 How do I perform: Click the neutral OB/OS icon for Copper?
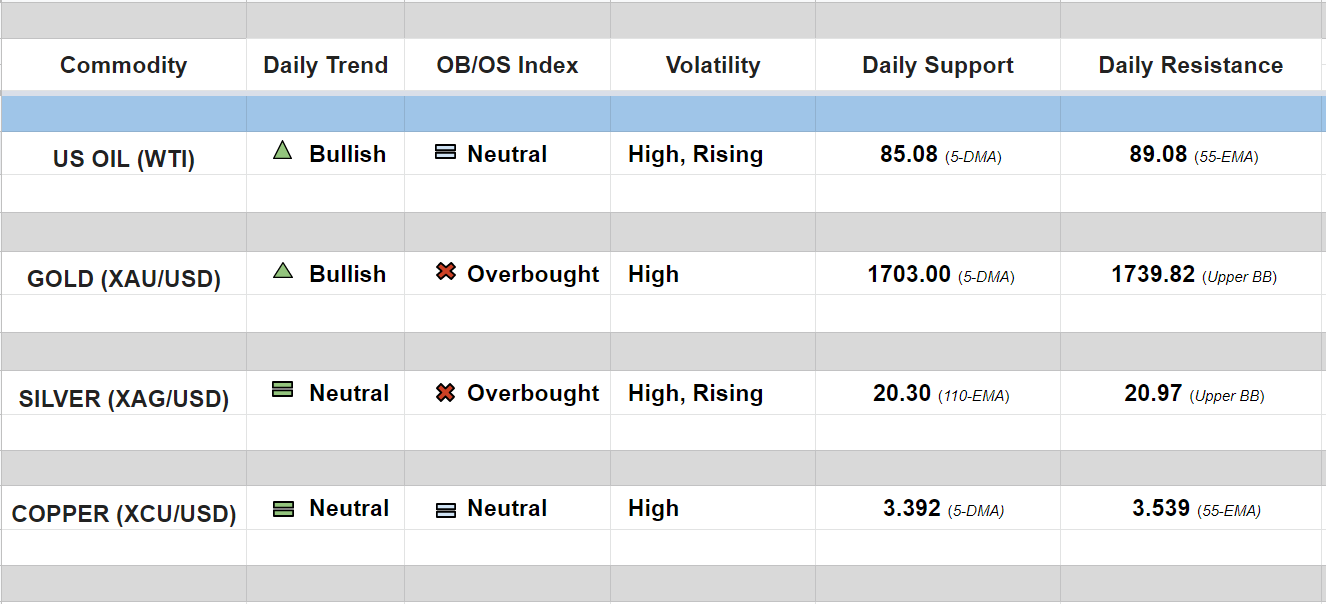click(446, 510)
